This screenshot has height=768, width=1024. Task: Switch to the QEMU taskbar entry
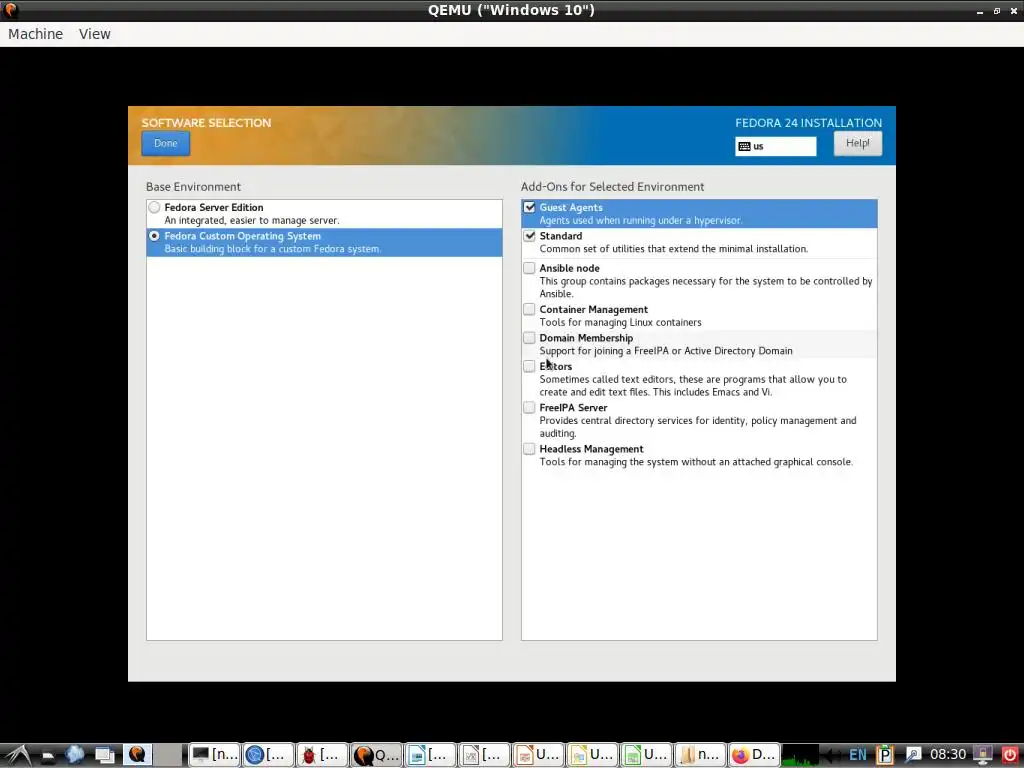(x=376, y=755)
